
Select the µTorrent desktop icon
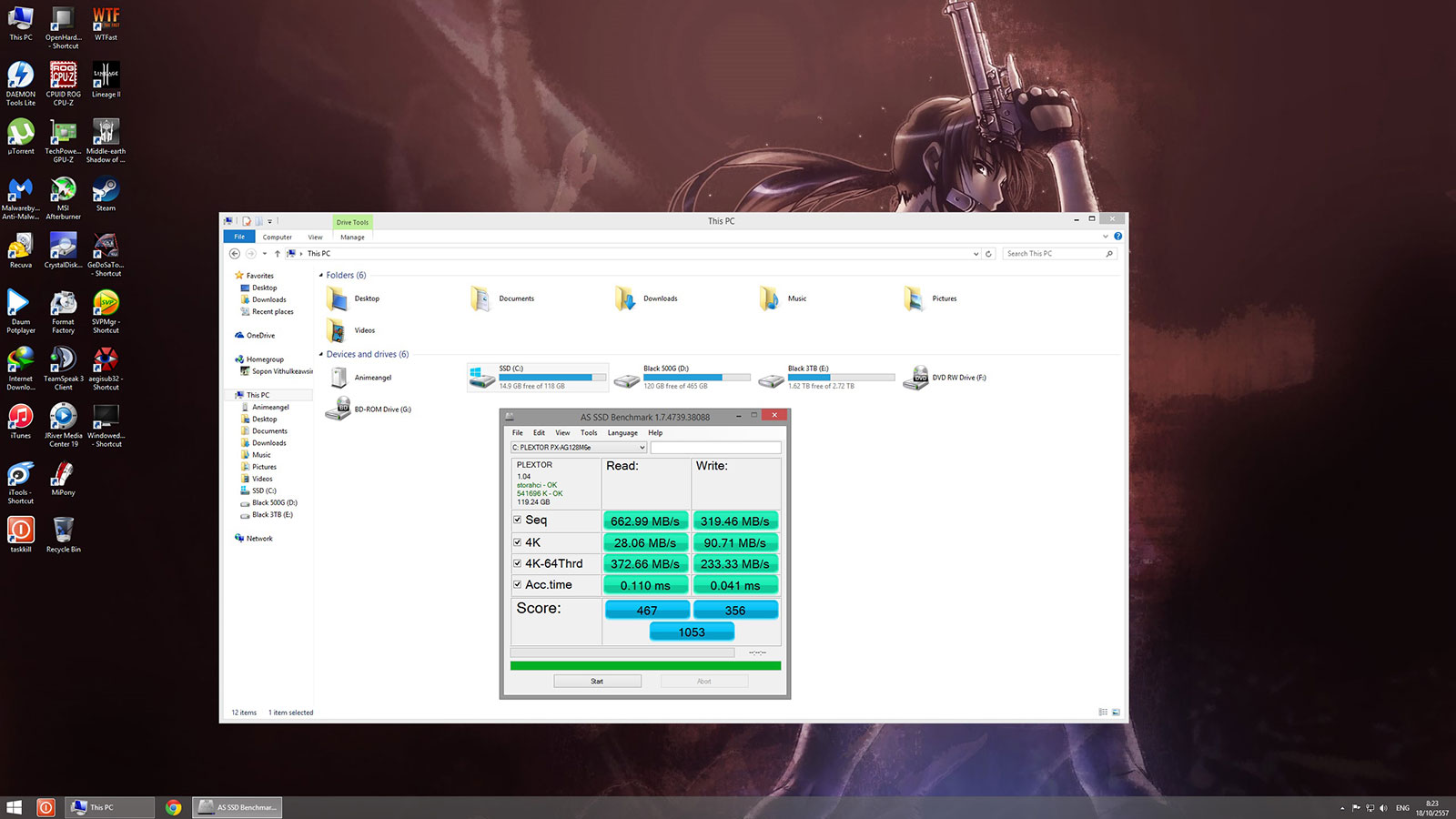[x=21, y=137]
